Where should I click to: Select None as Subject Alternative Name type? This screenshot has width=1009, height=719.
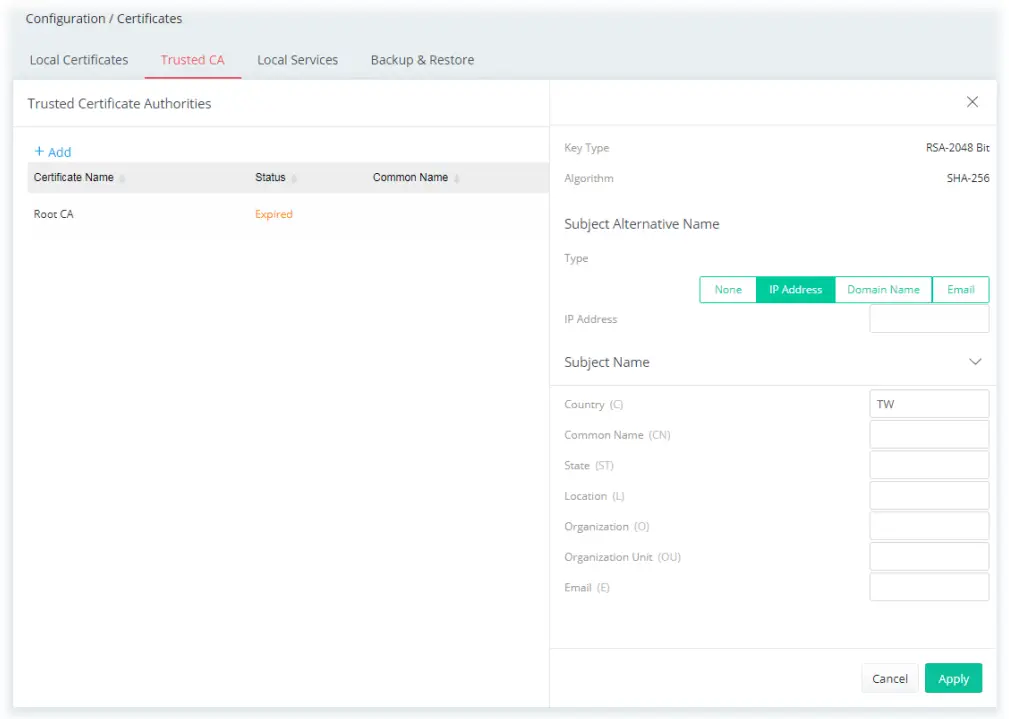pyautogui.click(x=727, y=289)
